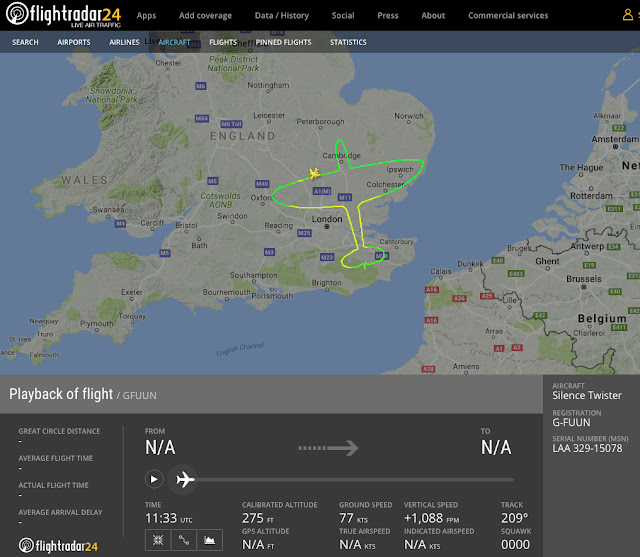
Task: Click the ACTUAL FLIGHT TIME label
Action: click(53, 485)
